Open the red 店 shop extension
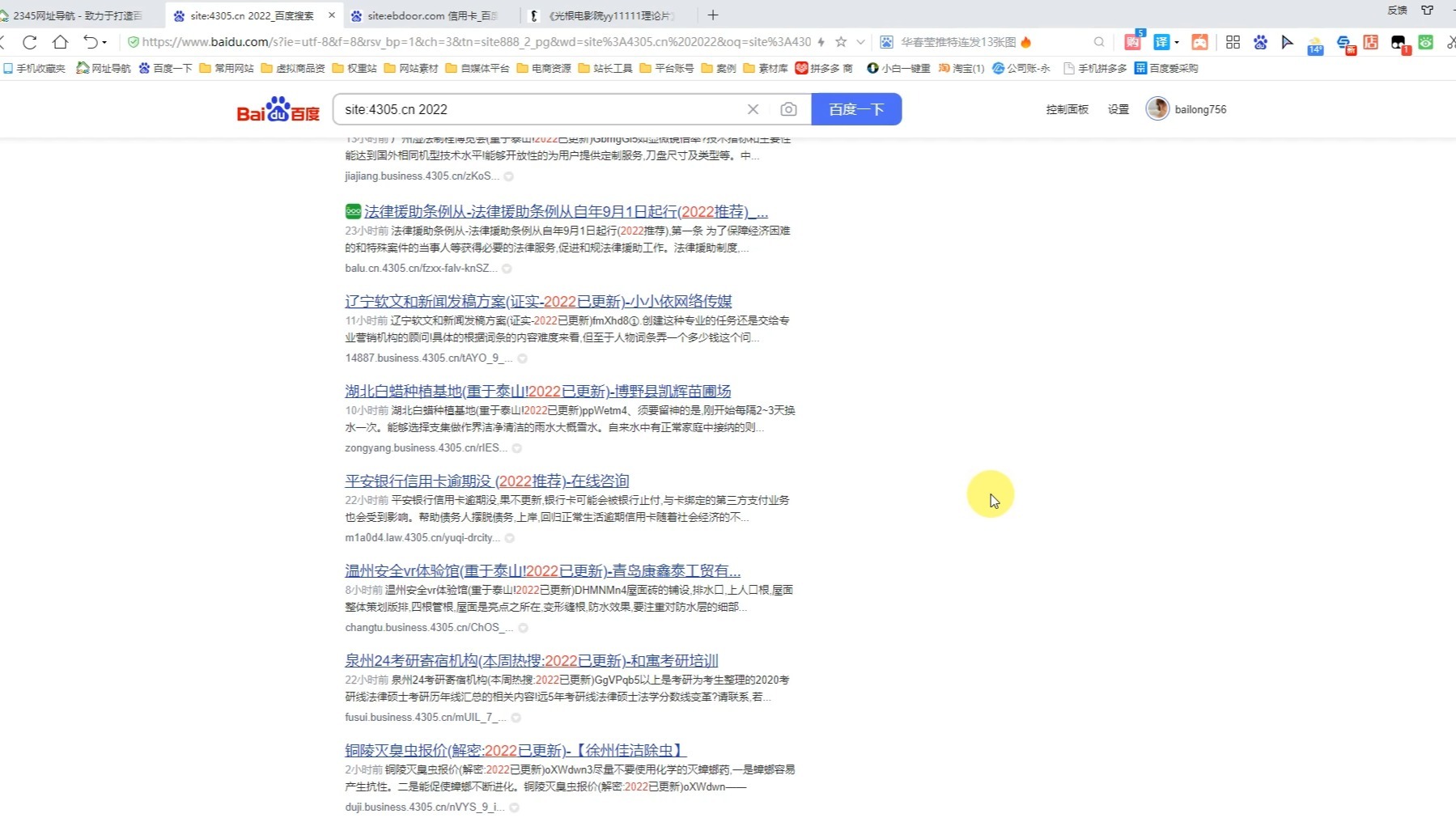This screenshot has height=818, width=1456. [x=1371, y=42]
